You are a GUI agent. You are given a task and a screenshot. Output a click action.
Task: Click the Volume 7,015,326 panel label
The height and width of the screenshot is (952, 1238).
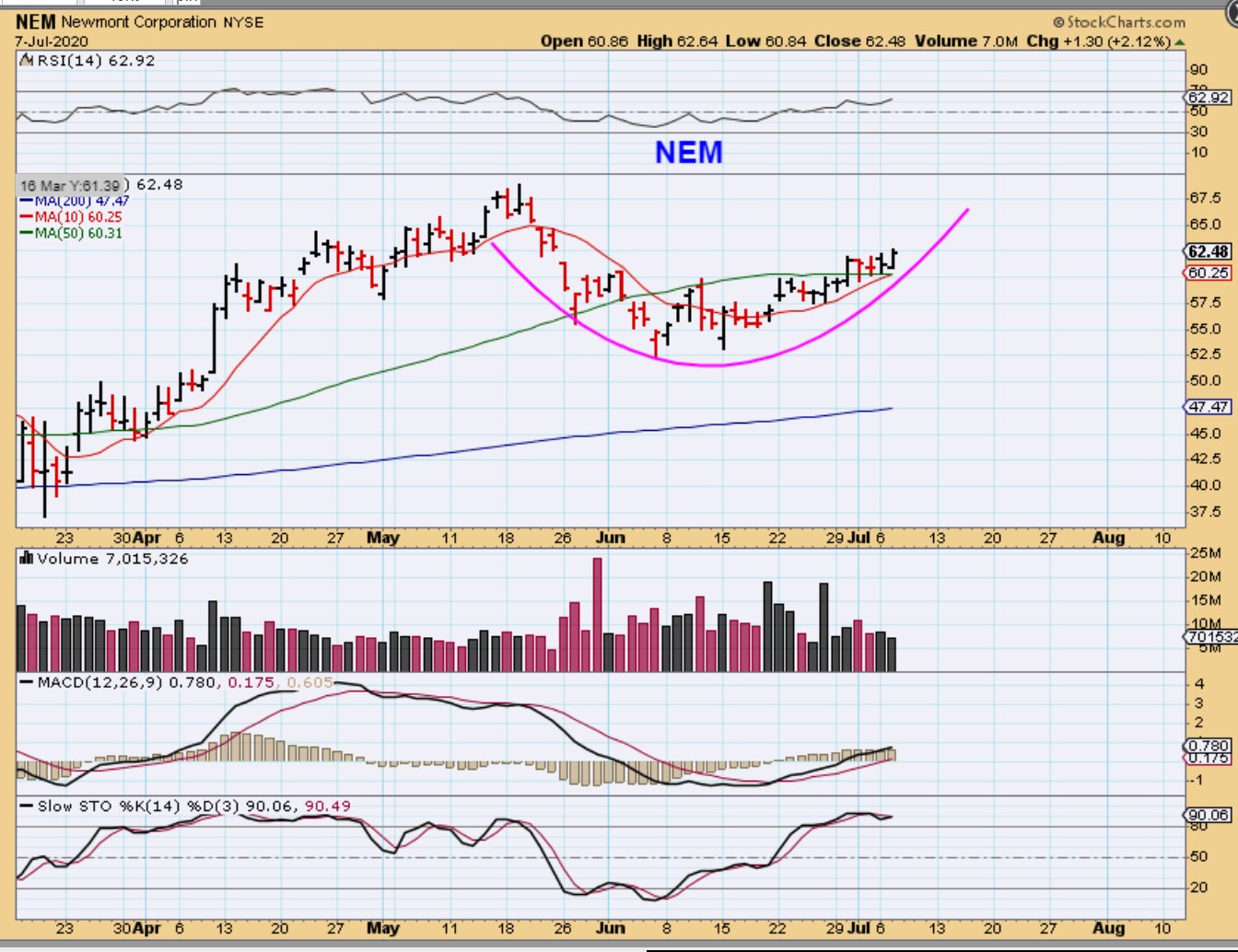pos(112,559)
